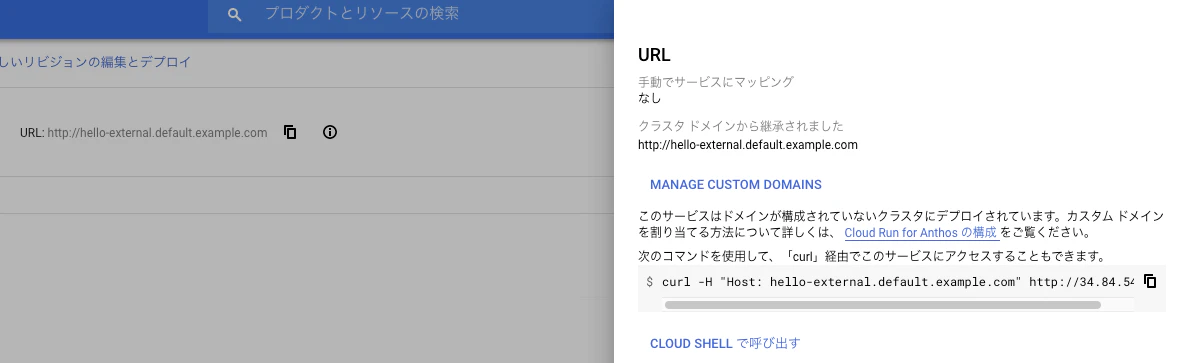Open the Cloud Run for Anthos の構成 link
Image resolution: width=1189 pixels, height=363 pixels.
[x=920, y=233]
